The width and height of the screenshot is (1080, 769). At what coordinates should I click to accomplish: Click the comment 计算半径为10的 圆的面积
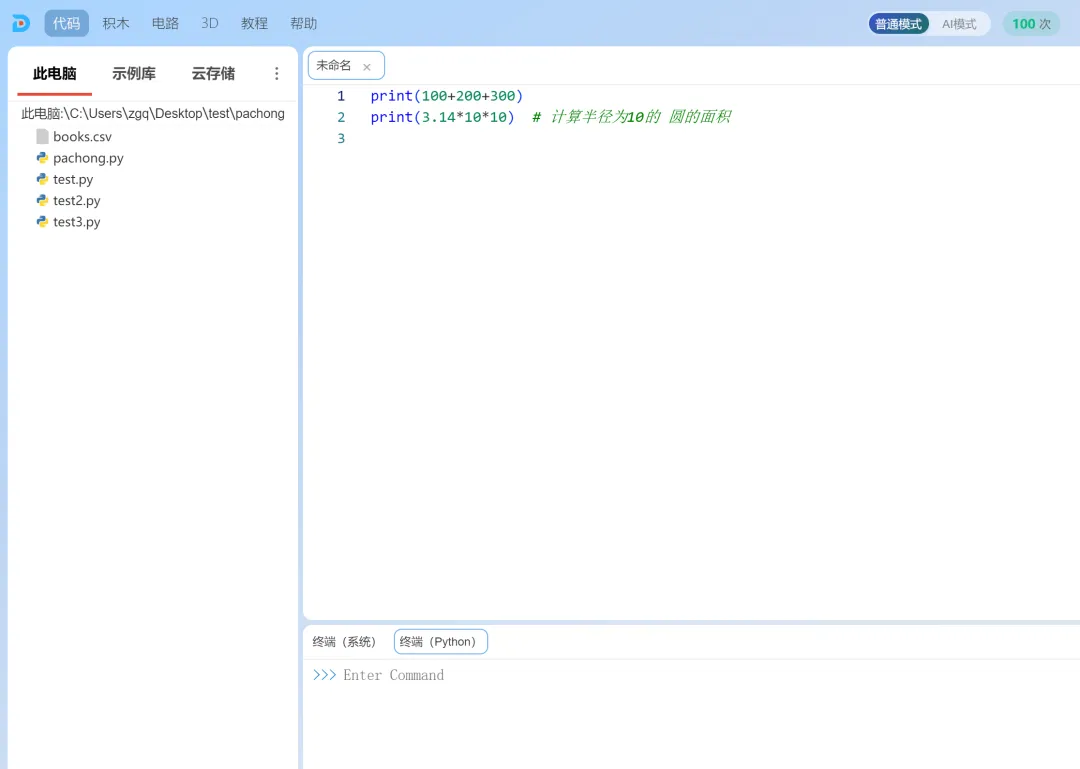(x=632, y=117)
